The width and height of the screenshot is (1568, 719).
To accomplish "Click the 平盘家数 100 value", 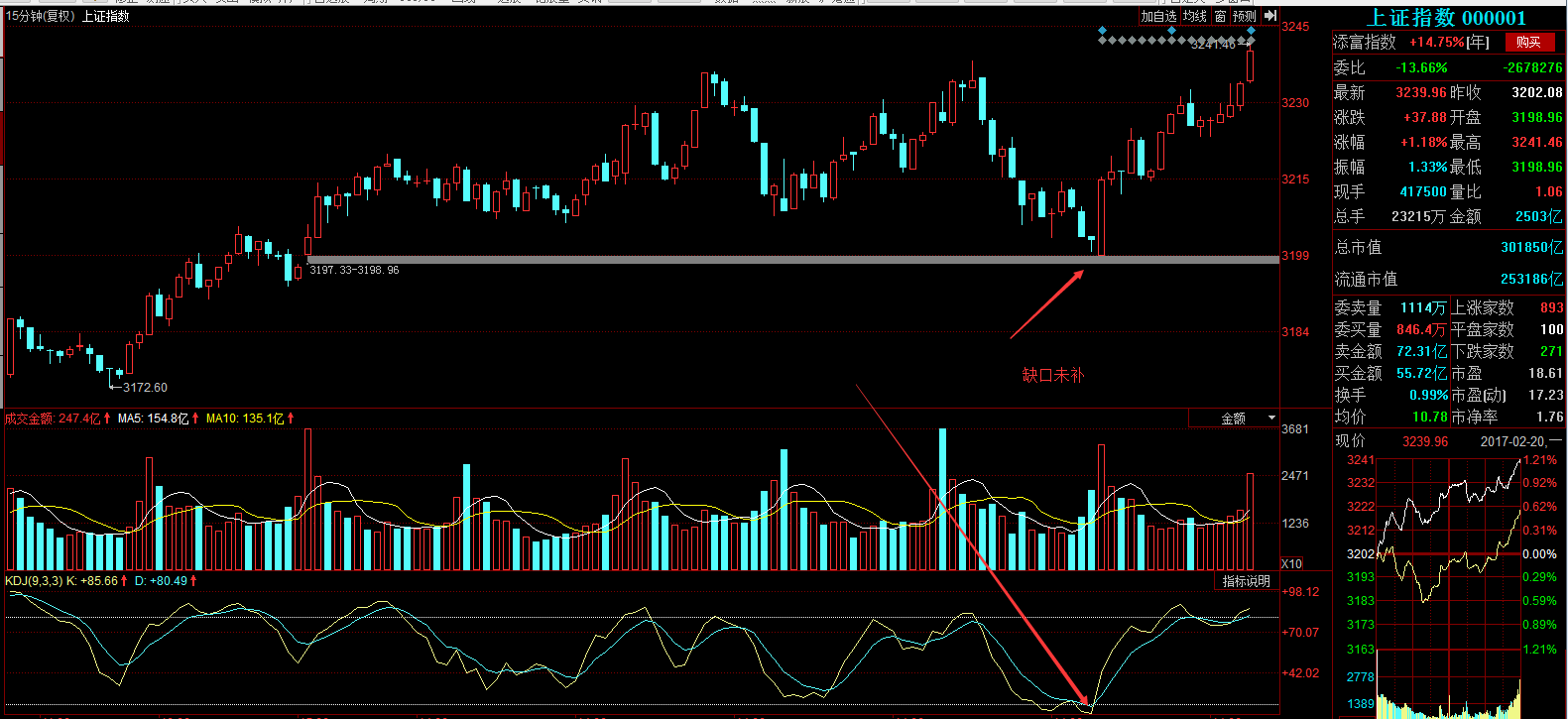I will coord(1552,329).
